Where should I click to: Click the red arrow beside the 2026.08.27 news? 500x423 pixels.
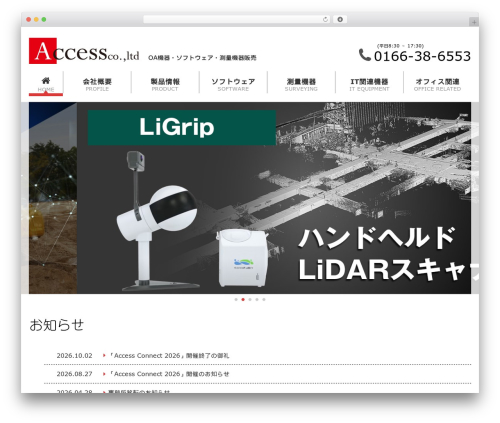pos(104,374)
